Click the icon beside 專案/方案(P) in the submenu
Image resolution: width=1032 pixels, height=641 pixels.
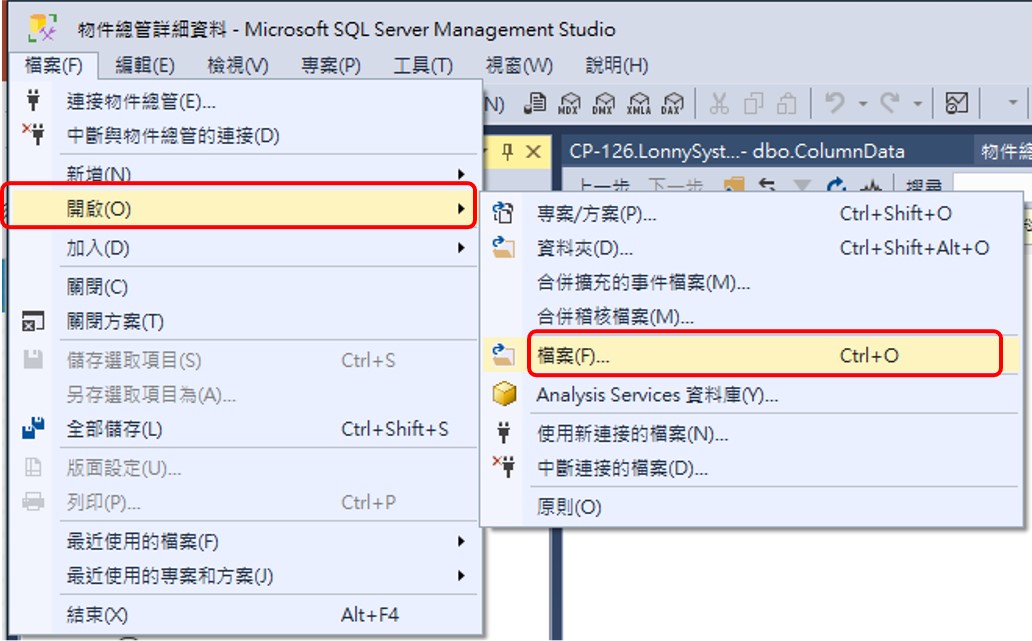503,213
